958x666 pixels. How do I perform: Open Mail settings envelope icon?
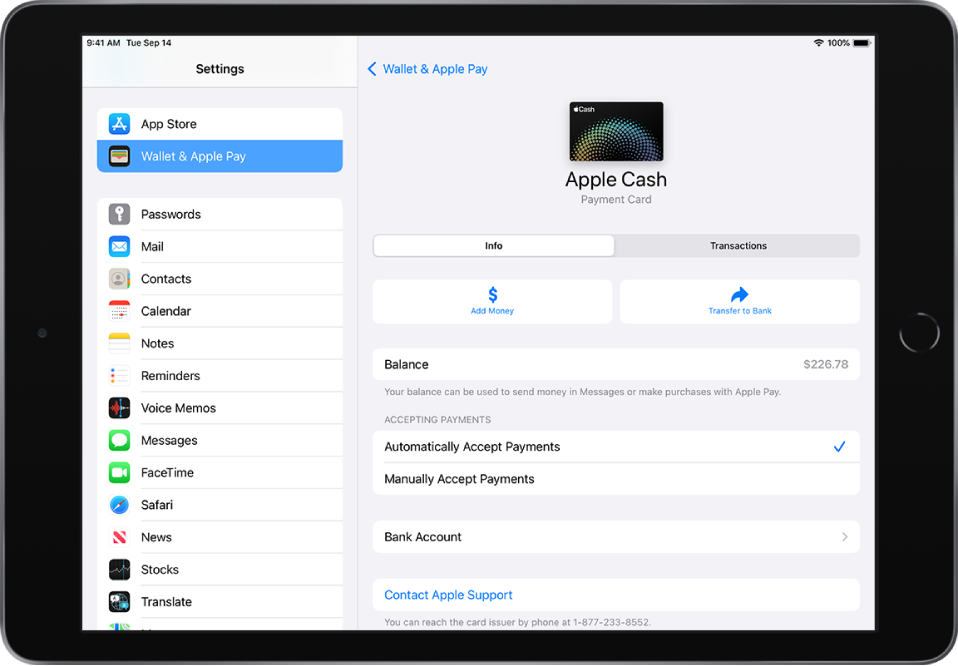pos(119,247)
